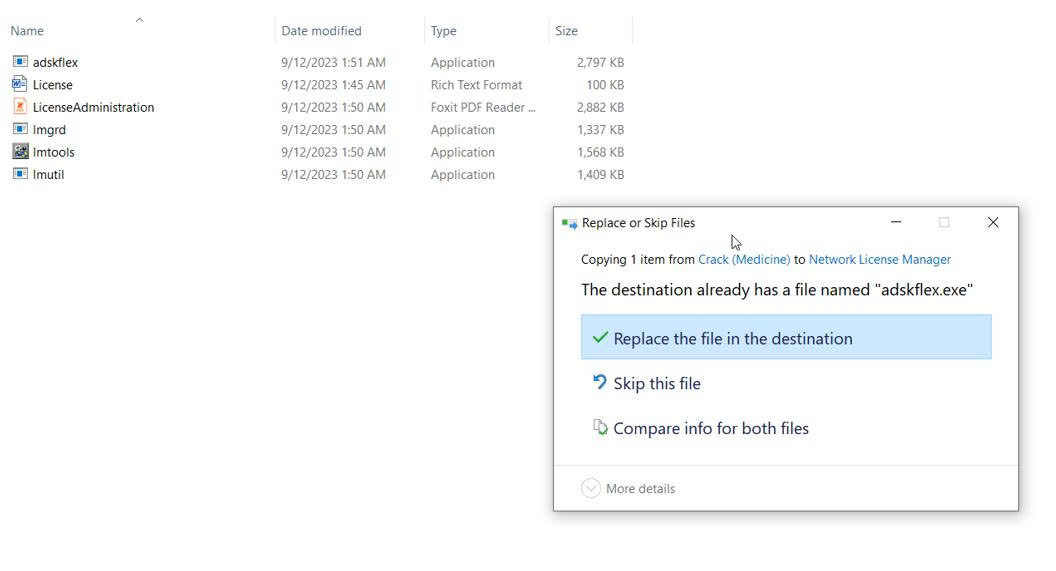Click the 100 KB size cell
Screen dimensions: 1056x571
(x=605, y=85)
